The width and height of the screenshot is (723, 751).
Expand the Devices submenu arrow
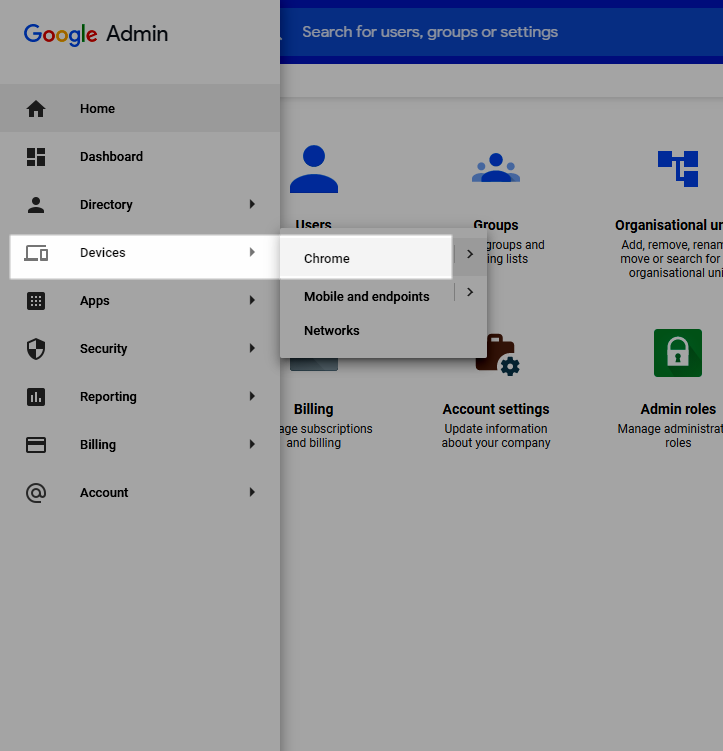(x=252, y=252)
